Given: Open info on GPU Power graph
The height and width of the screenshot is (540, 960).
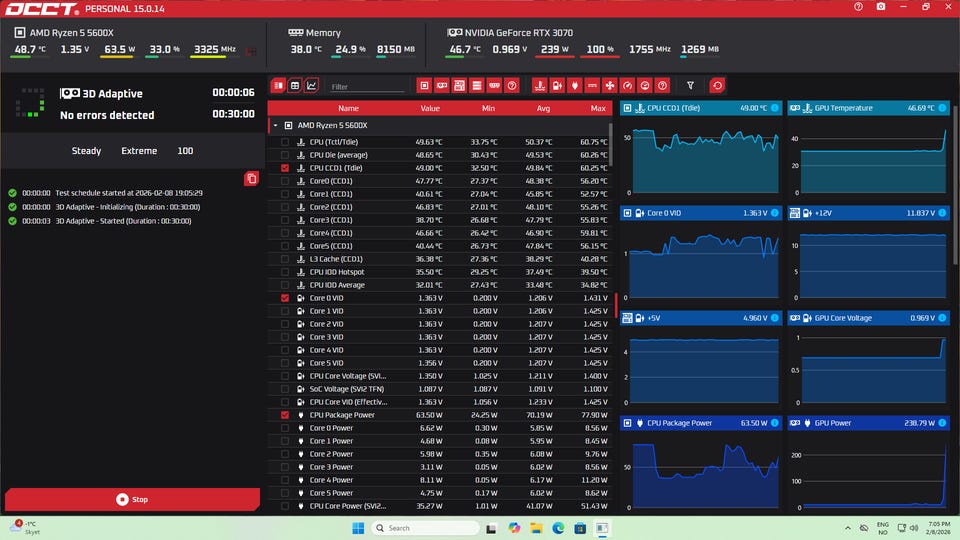Looking at the screenshot, I should tap(942, 423).
